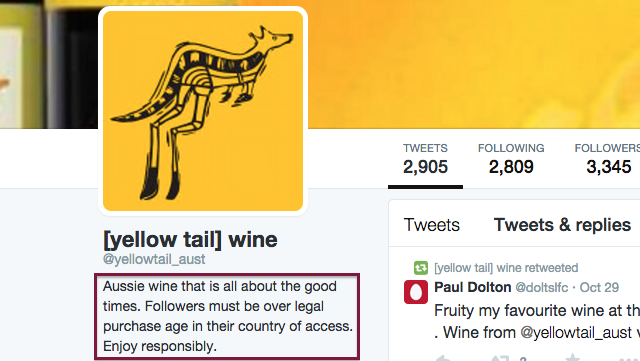This screenshot has width=640, height=361.
Task: View the Following 2,809 list
Action: point(511,160)
